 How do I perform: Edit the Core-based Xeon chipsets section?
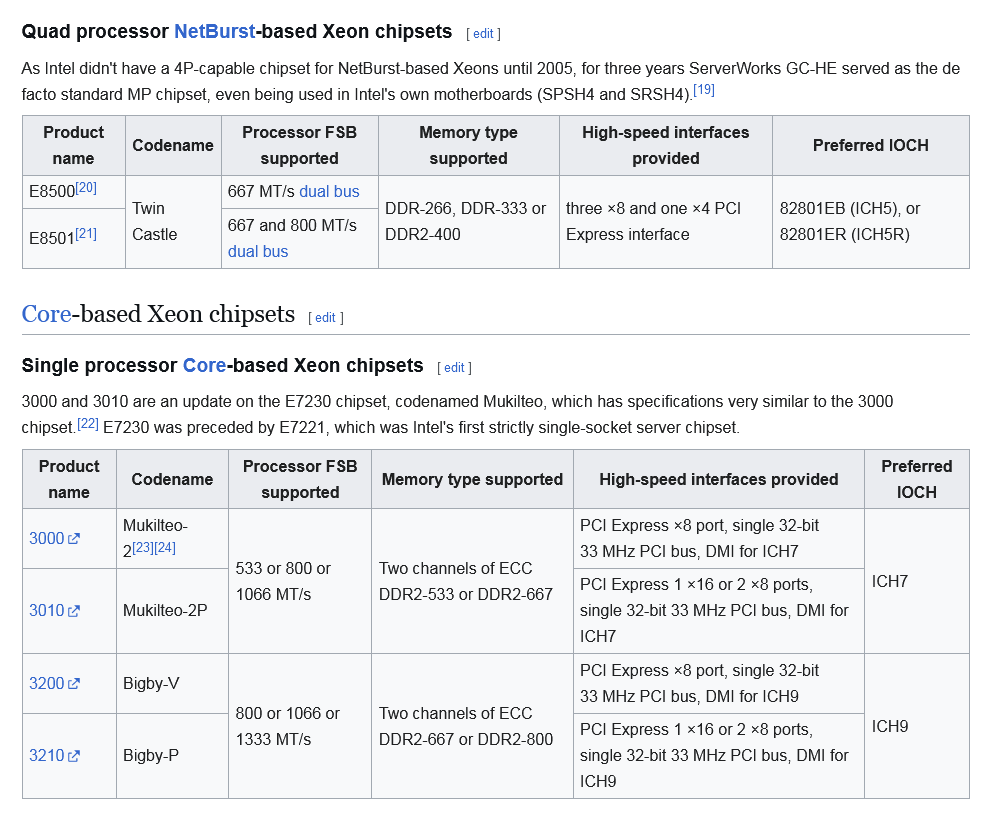tap(325, 317)
